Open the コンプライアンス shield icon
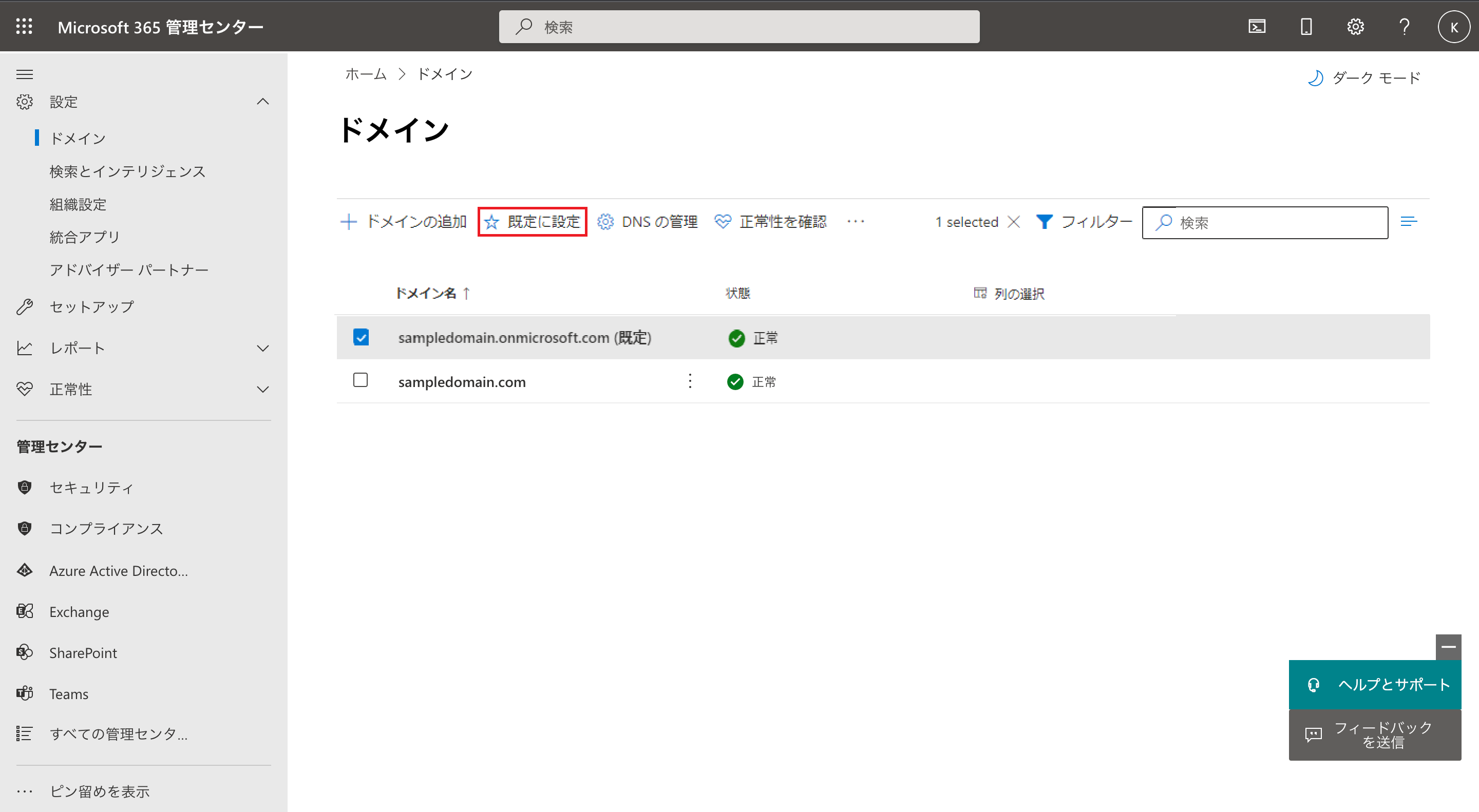The width and height of the screenshot is (1479, 812). (25, 529)
